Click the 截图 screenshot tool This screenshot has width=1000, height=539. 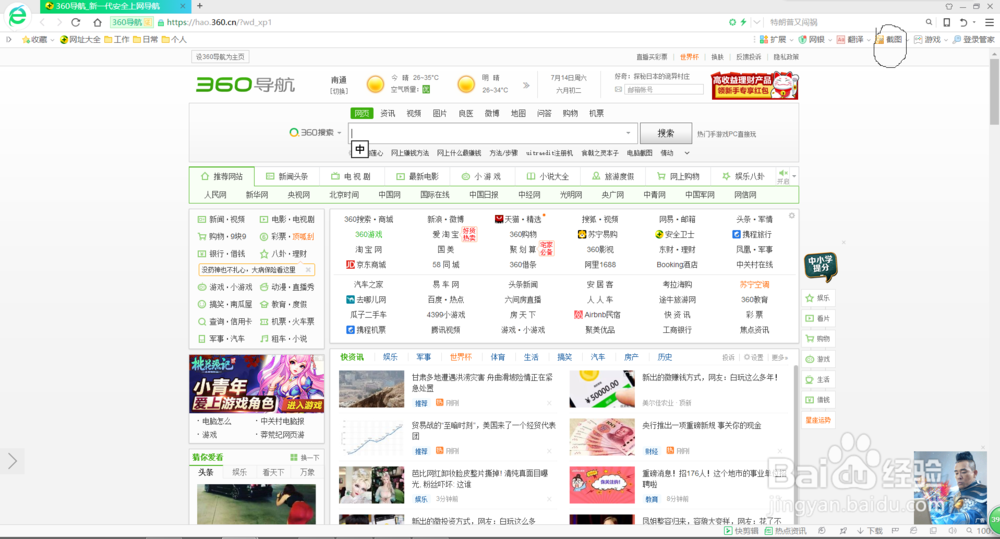pos(890,40)
